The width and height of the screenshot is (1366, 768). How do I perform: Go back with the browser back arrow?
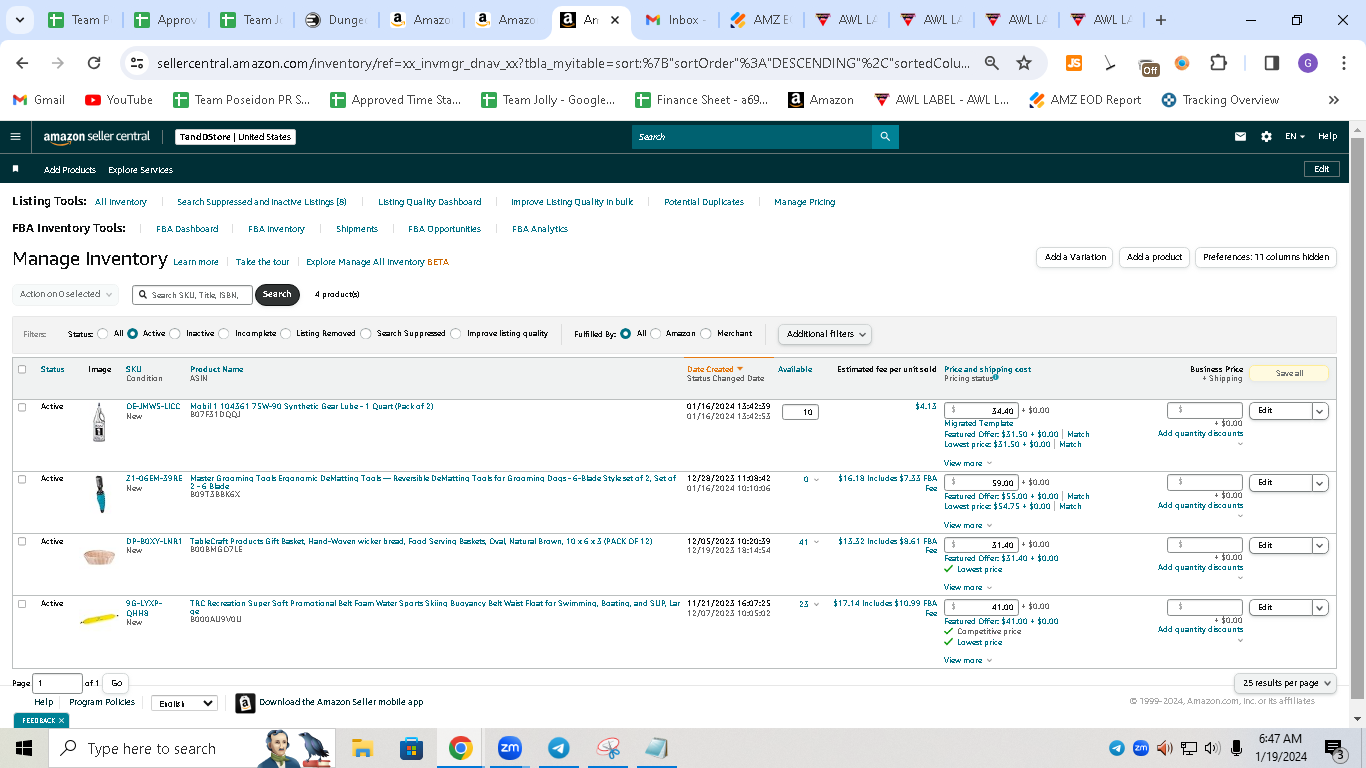pos(22,63)
